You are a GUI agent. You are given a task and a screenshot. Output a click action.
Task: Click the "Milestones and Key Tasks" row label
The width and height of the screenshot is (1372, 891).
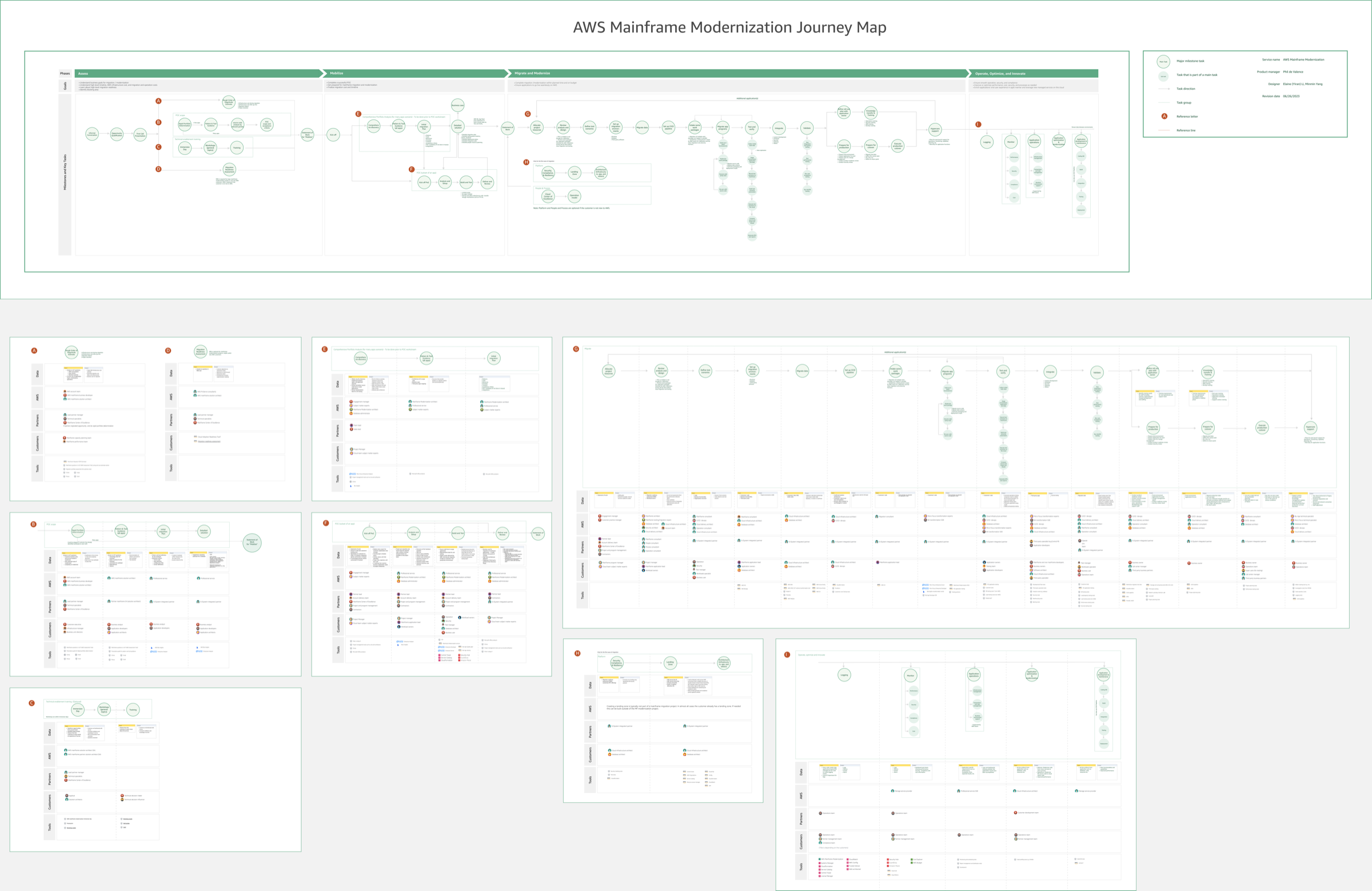[x=65, y=173]
